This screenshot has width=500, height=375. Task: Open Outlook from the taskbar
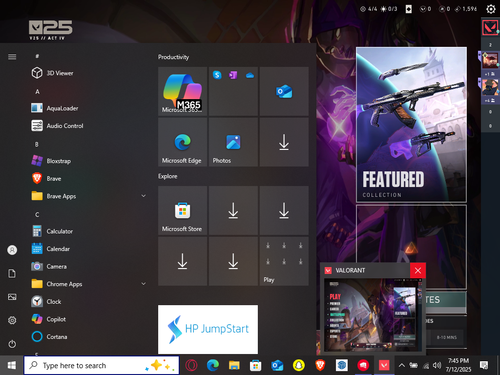[277, 365]
